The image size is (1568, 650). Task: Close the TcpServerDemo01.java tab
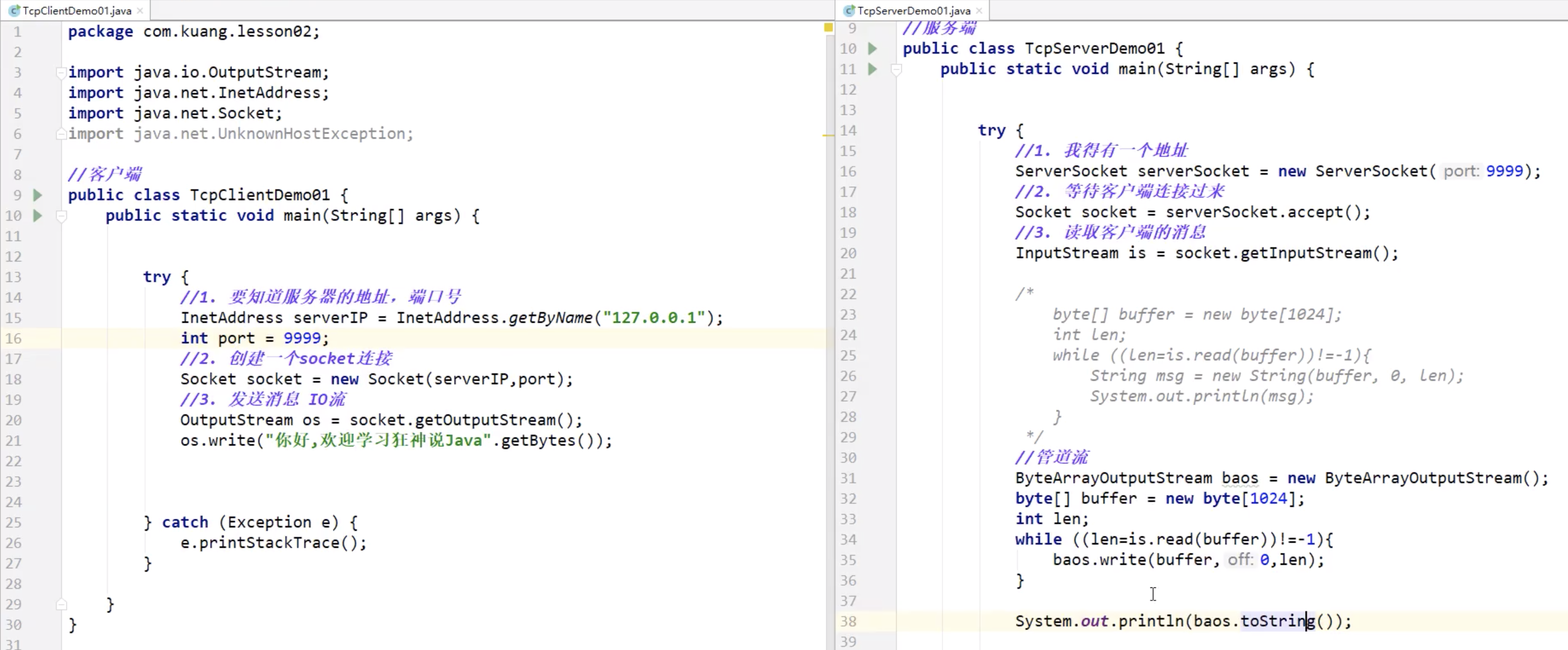979,10
